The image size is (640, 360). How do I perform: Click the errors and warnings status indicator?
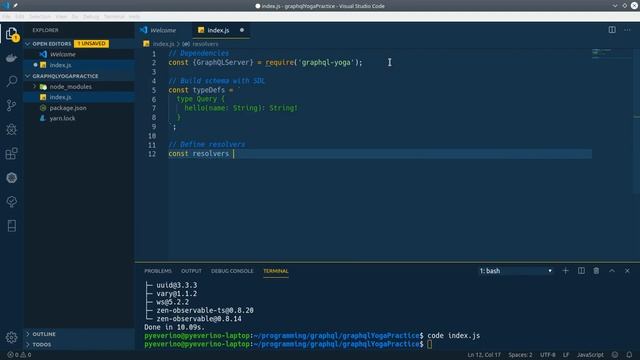19,355
